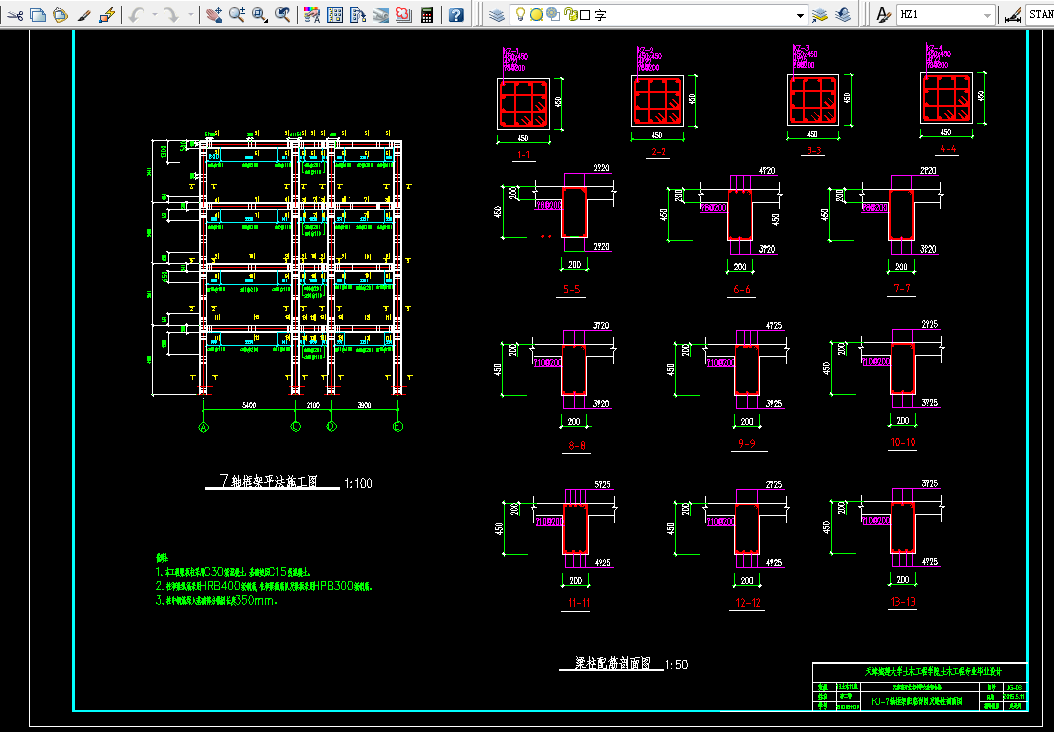The image size is (1054, 732).
Task: Open the Properties palette icon
Action: pyautogui.click(x=312, y=14)
